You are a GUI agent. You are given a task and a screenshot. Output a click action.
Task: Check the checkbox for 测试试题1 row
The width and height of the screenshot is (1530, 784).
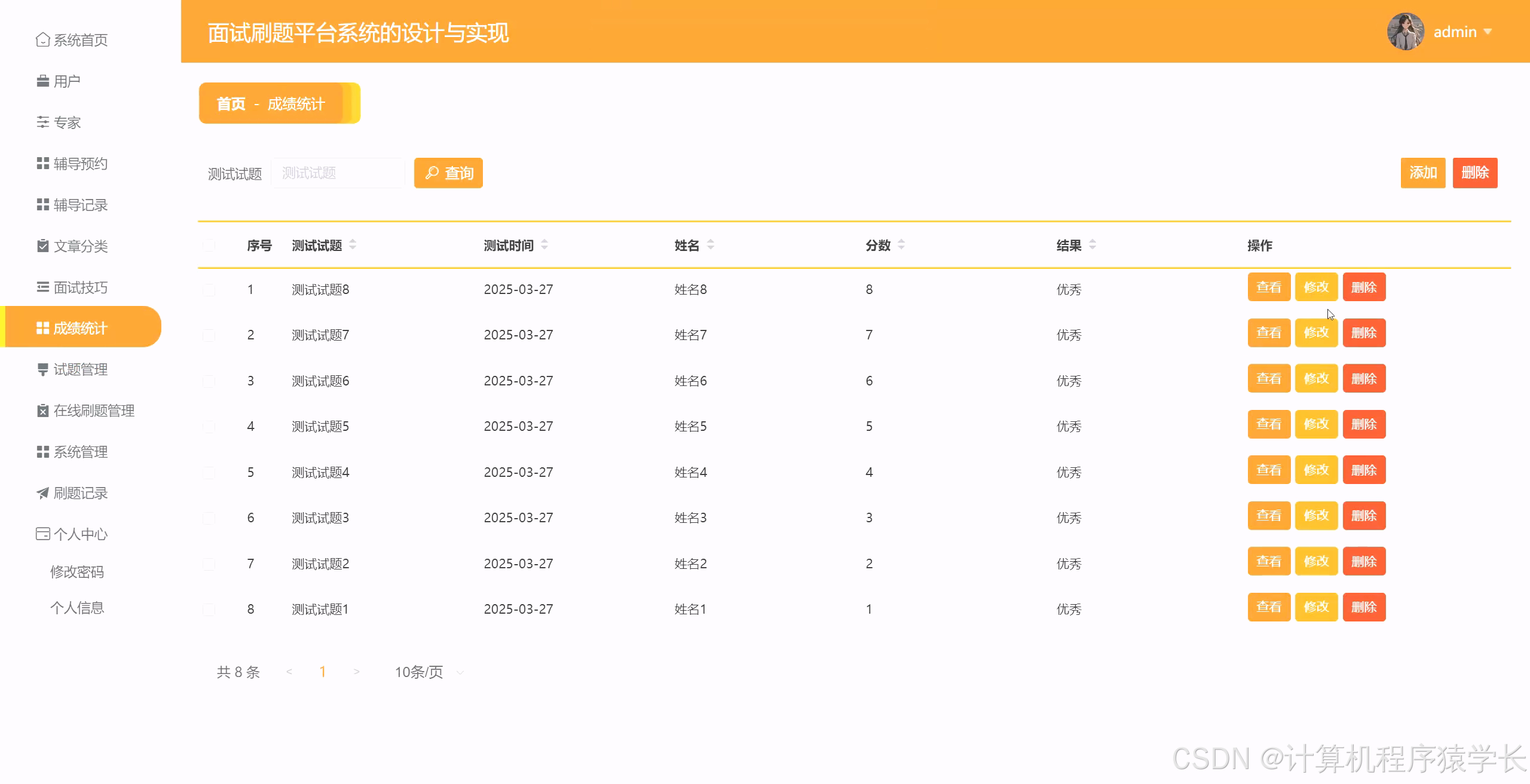[x=209, y=609]
